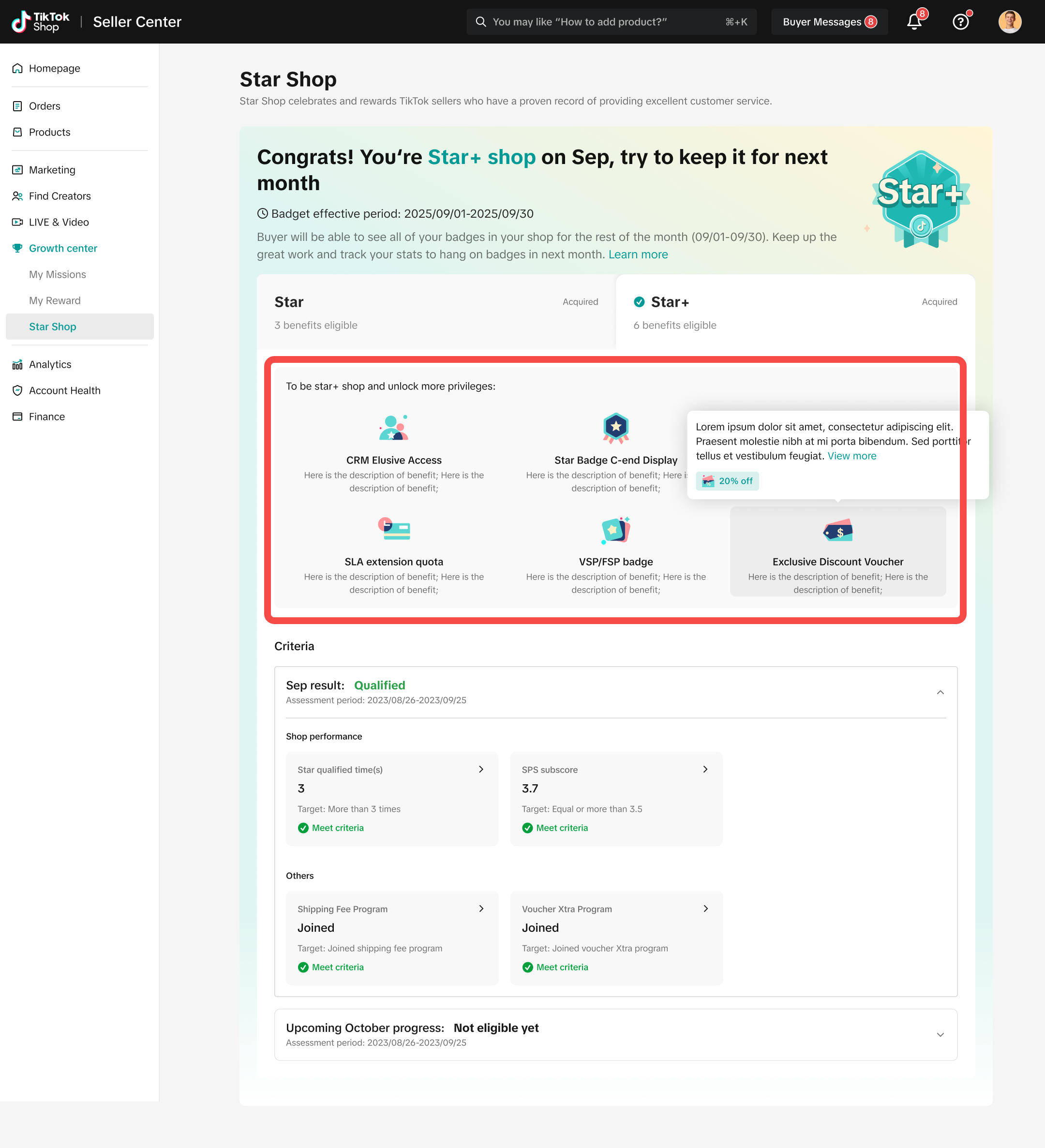Click the search input field
1045x1148 pixels.
(604, 22)
